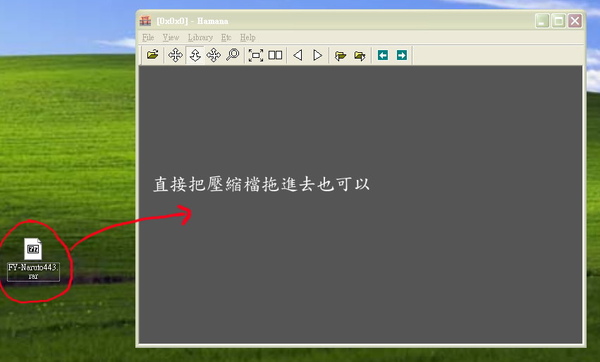
Task: Go to previous page with left triangle
Action: pos(298,55)
